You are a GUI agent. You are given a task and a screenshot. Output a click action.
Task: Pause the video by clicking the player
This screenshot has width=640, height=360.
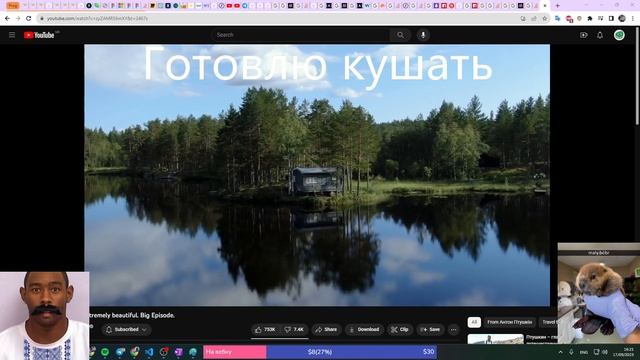point(317,176)
